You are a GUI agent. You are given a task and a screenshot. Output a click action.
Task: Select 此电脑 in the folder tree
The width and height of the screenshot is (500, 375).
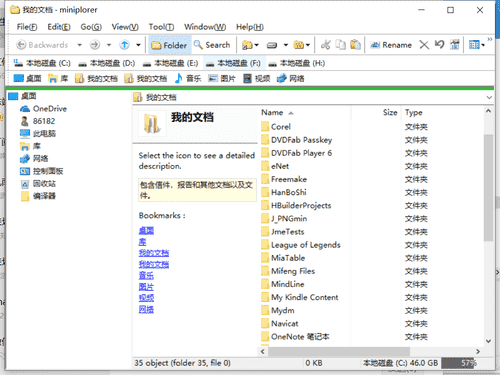click(x=38, y=134)
